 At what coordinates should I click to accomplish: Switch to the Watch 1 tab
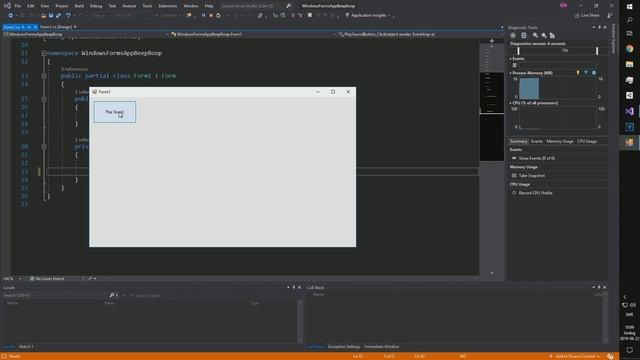[x=27, y=347]
